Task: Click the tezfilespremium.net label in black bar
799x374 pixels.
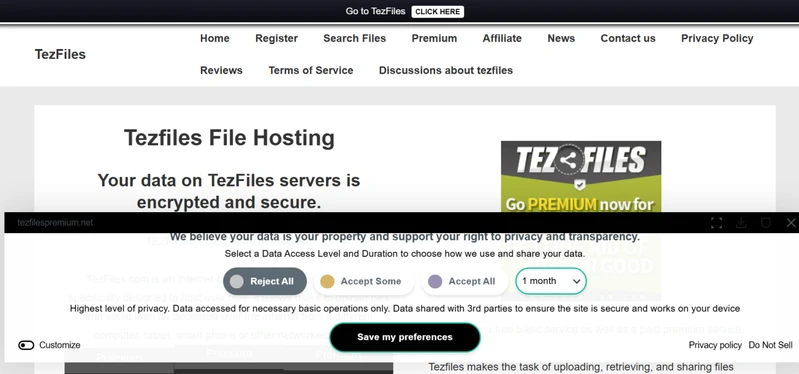Action: pyautogui.click(x=55, y=223)
